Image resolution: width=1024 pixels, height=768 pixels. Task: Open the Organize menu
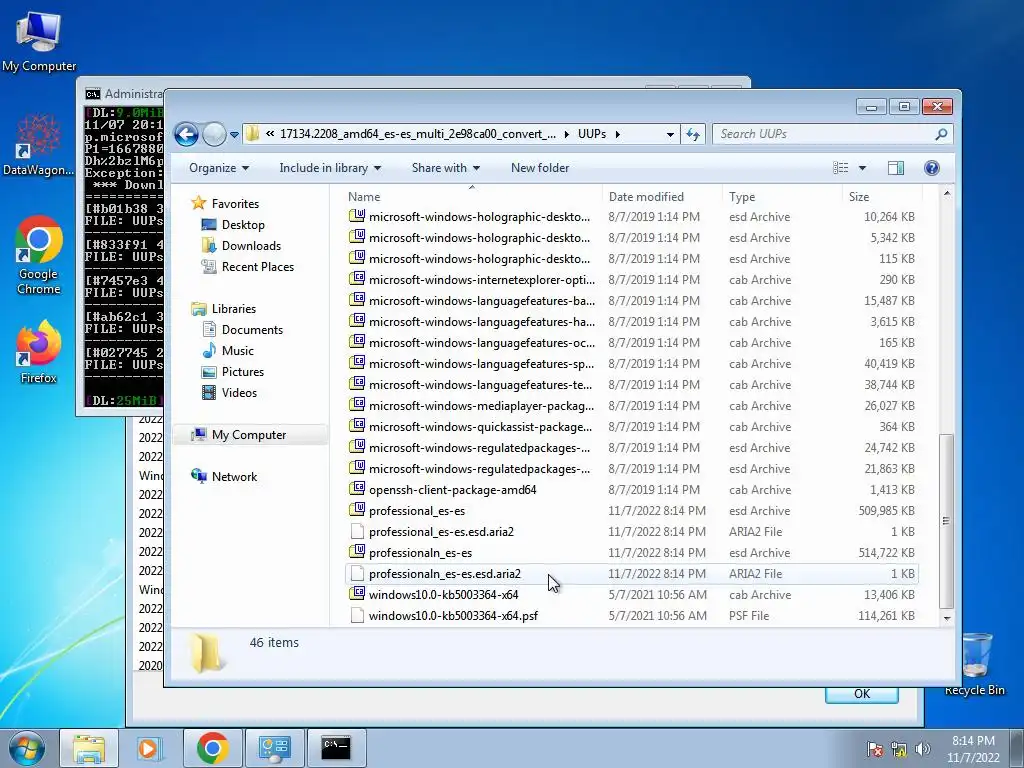click(219, 168)
